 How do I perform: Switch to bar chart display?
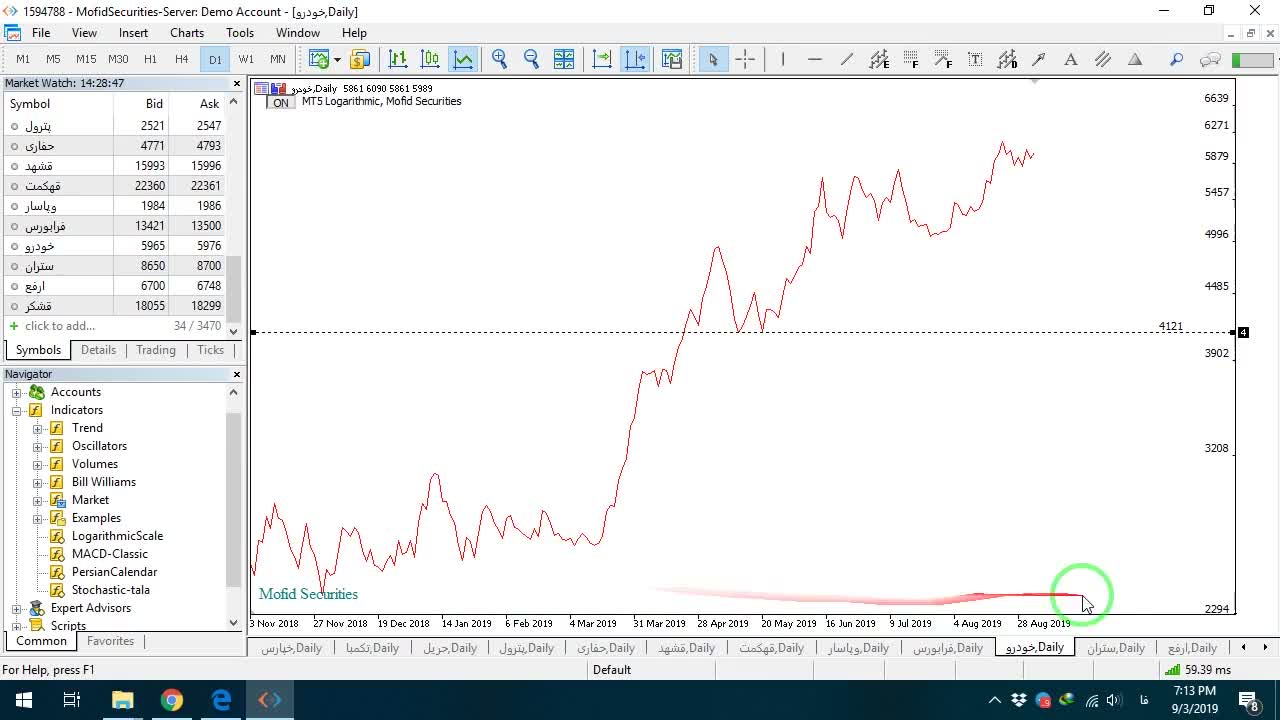pos(398,59)
